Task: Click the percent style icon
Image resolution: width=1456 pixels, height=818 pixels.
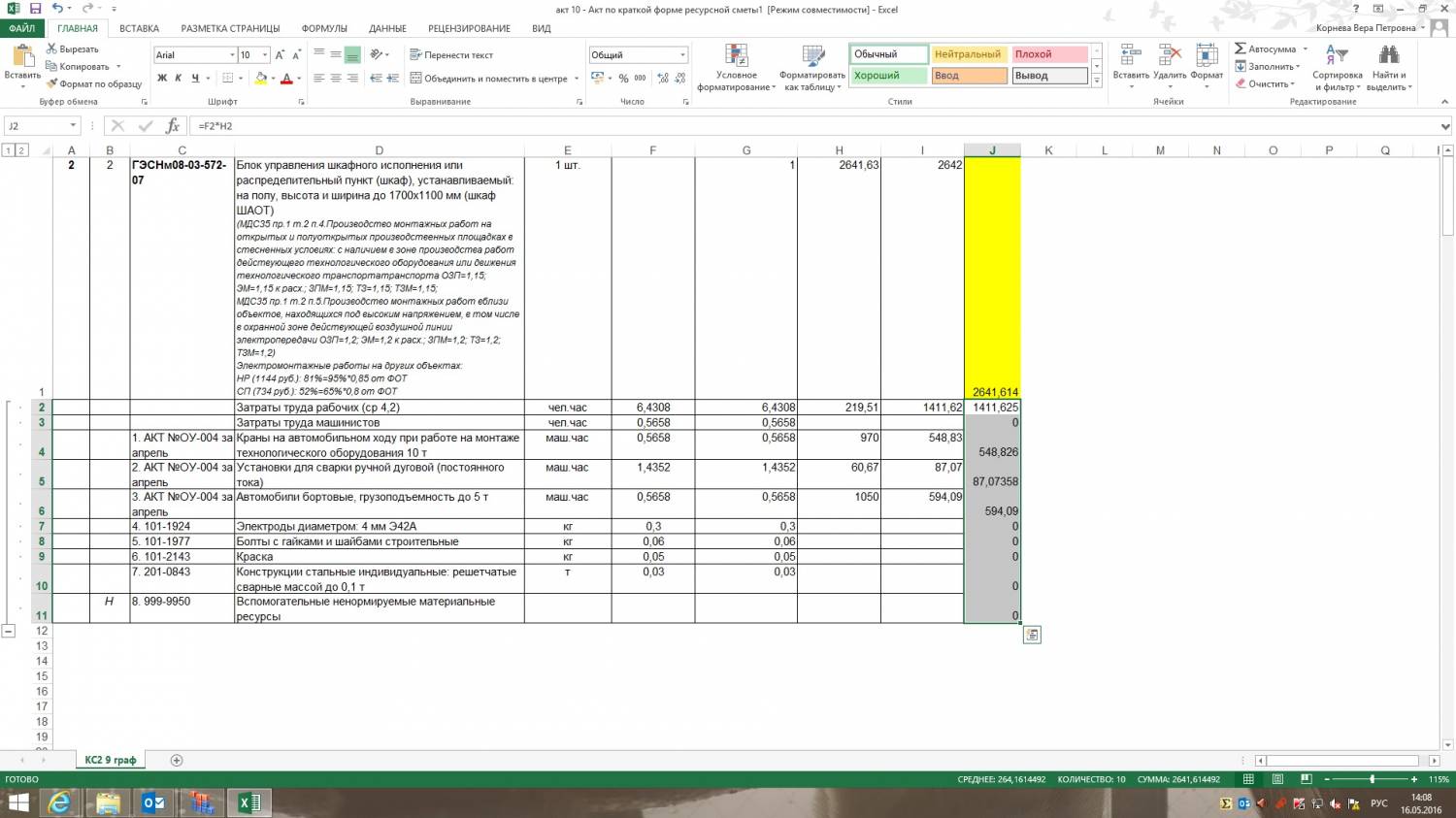Action: point(623,79)
